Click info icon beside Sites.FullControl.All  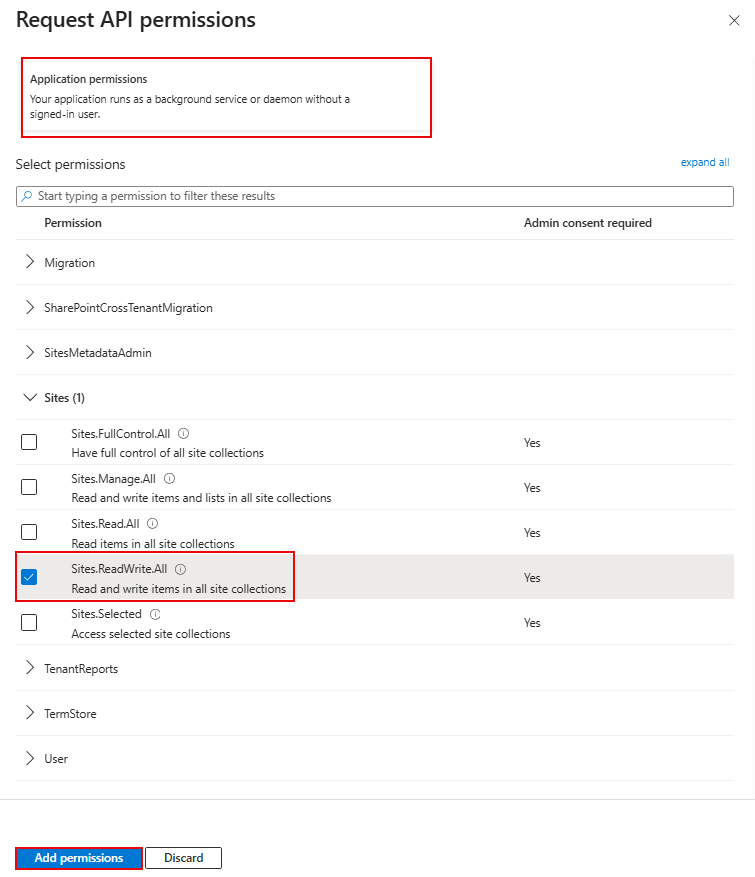(184, 434)
